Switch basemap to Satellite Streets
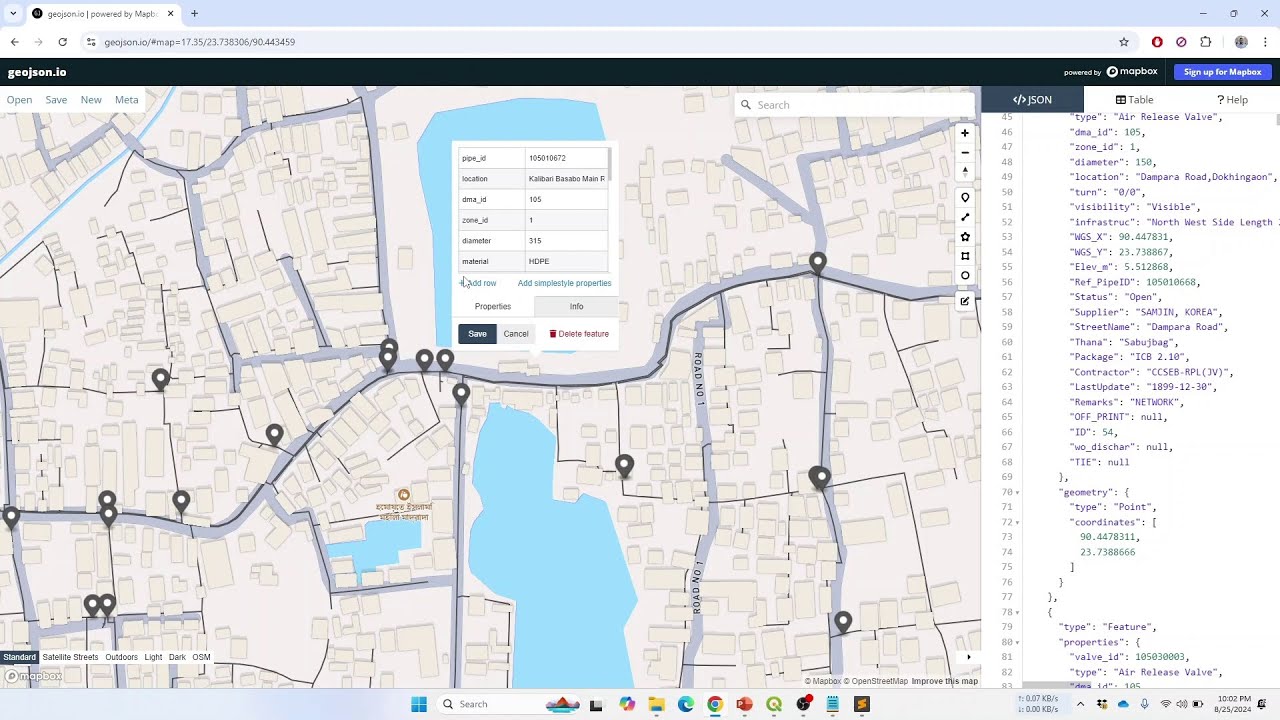This screenshot has height=720, width=1280. click(x=70, y=657)
